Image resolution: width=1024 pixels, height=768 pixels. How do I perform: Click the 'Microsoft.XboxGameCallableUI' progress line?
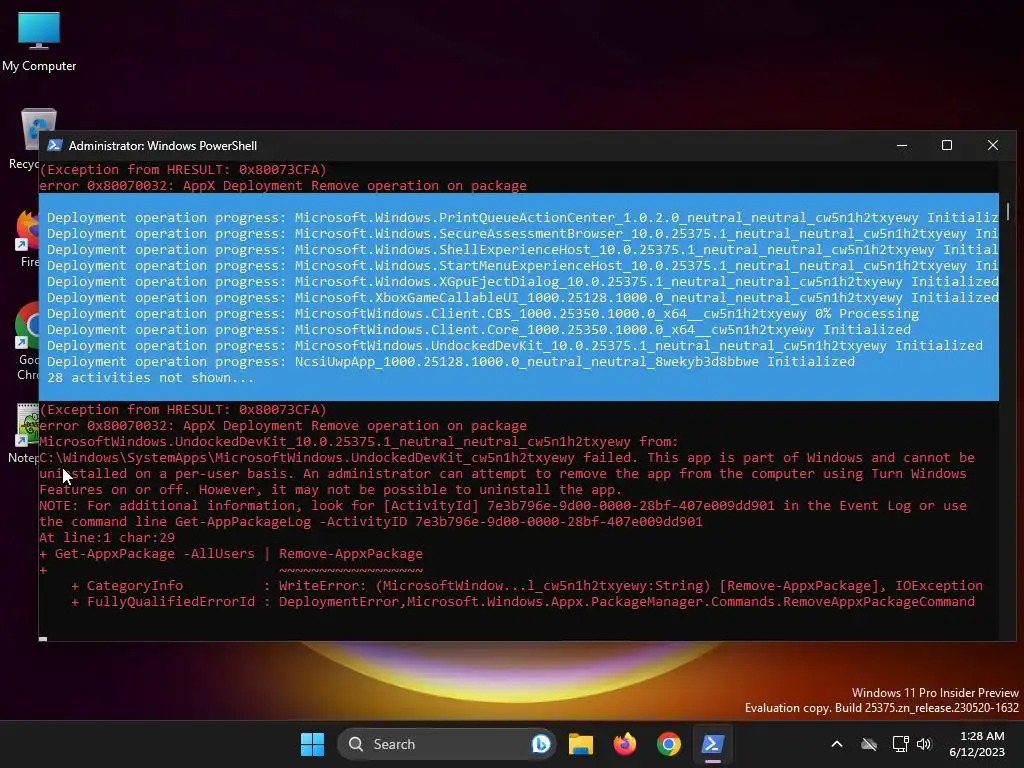pyautogui.click(x=522, y=298)
